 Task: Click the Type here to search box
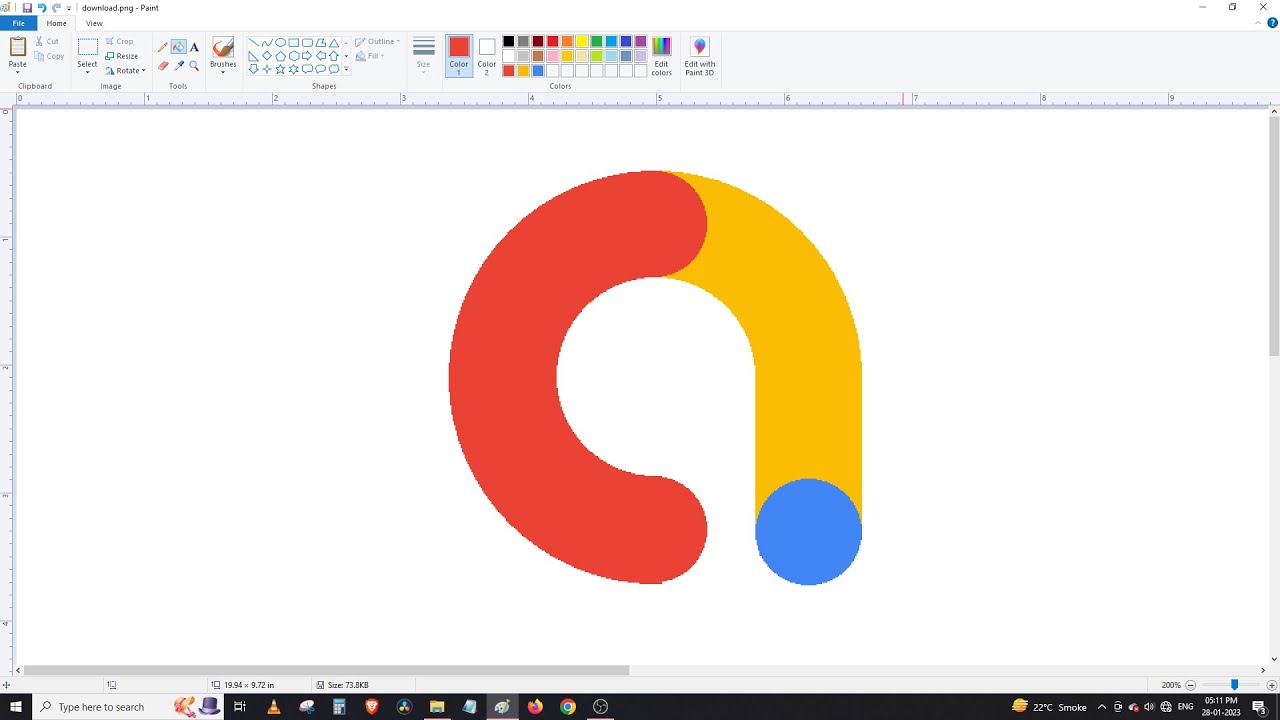coord(126,707)
